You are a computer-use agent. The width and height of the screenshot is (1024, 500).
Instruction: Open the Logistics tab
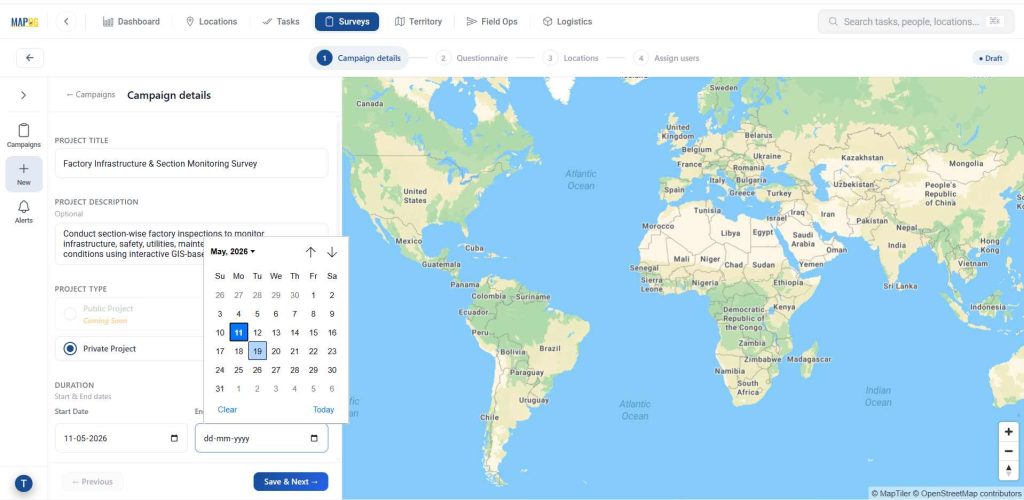tap(568, 22)
